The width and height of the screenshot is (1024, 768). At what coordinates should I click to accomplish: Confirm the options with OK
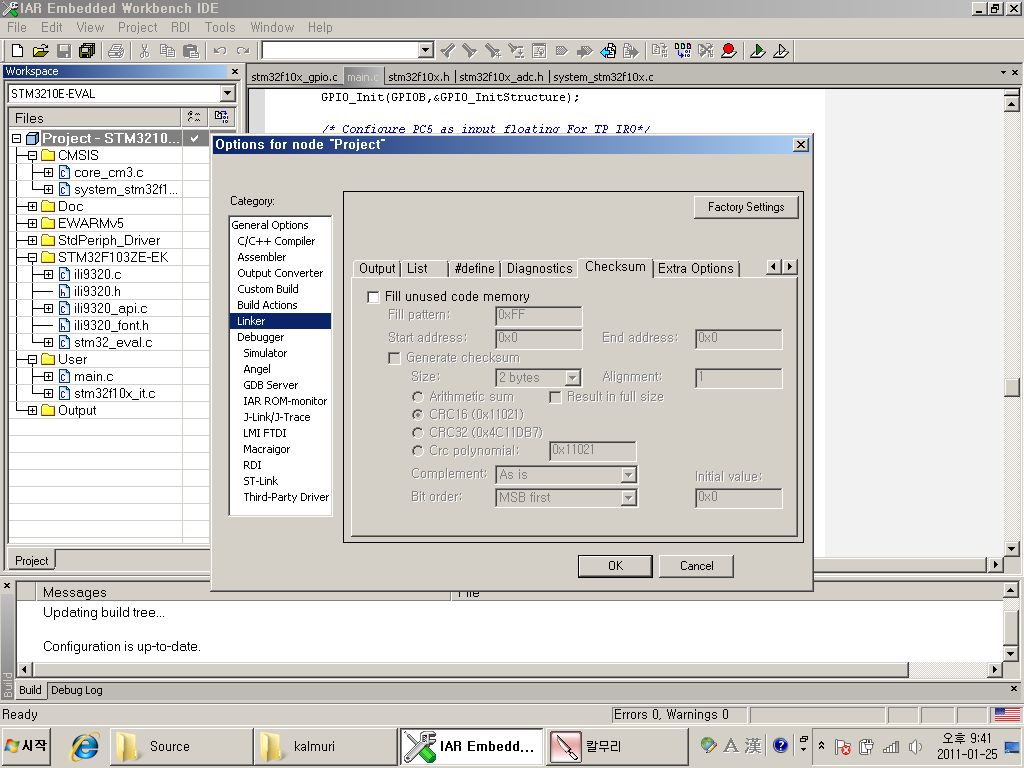(615, 566)
